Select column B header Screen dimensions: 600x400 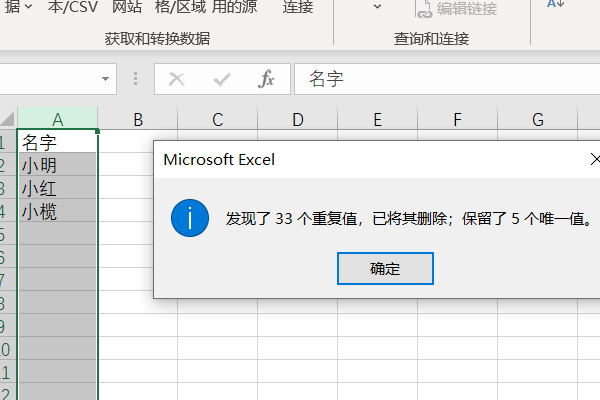(x=138, y=119)
